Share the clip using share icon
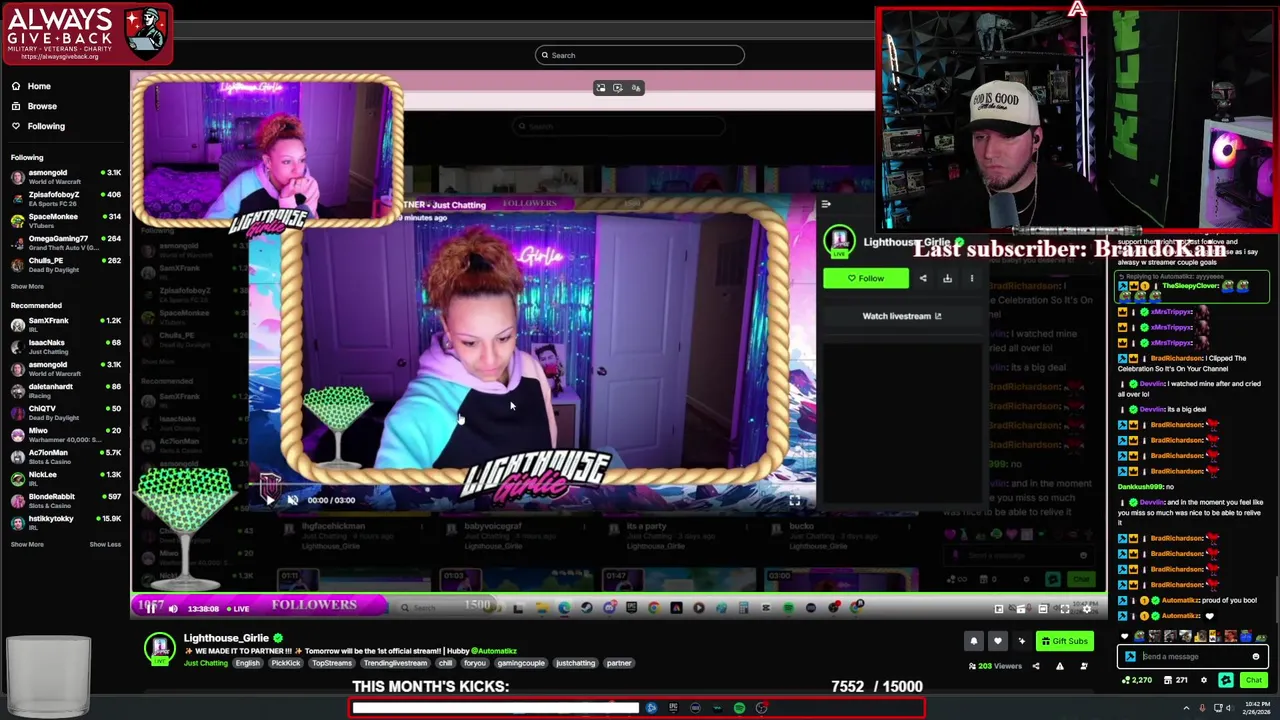The width and height of the screenshot is (1280, 720). [923, 279]
